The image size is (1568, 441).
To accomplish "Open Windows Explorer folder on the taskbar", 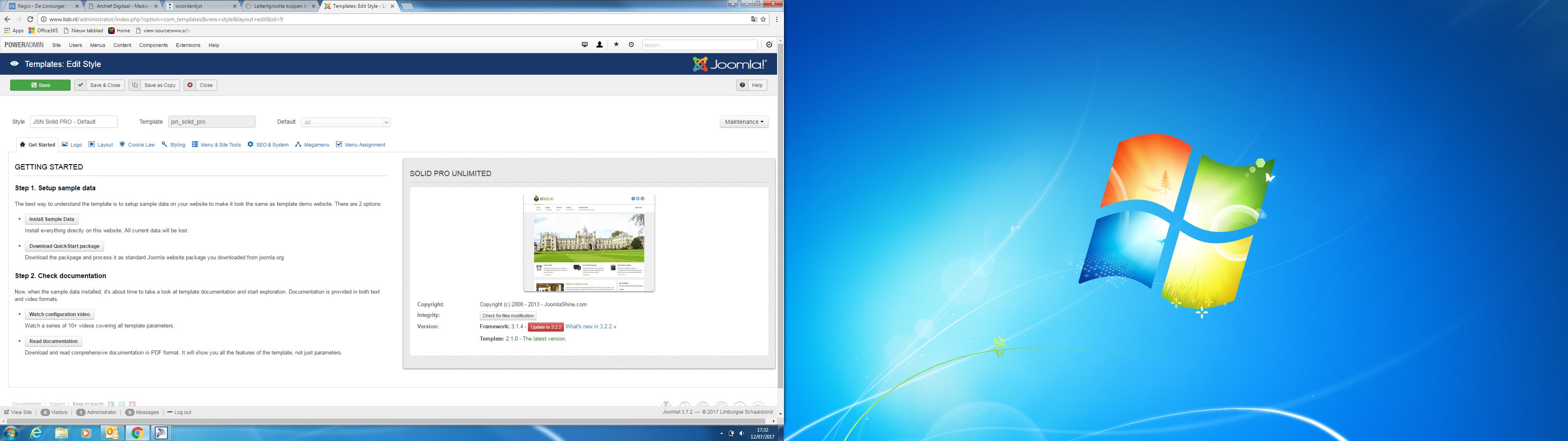I will click(62, 433).
